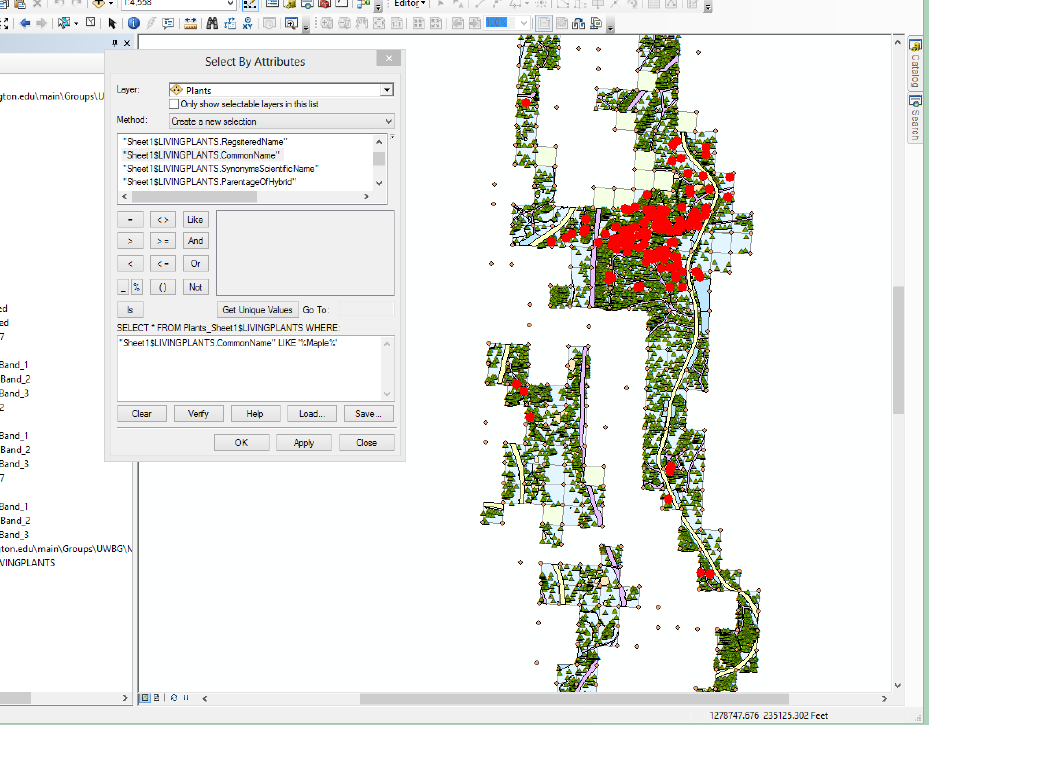Click the field list horizontal scrollbar thumb
The width and height of the screenshot is (1037, 757).
pos(194,196)
